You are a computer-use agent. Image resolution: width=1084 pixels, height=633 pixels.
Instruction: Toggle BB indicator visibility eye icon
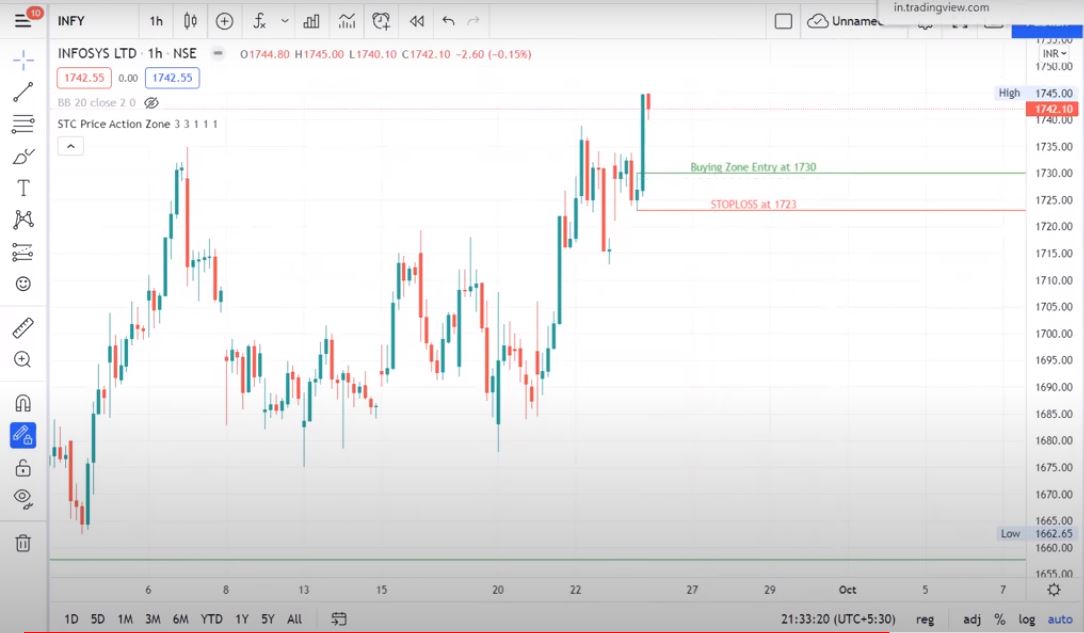tap(152, 103)
